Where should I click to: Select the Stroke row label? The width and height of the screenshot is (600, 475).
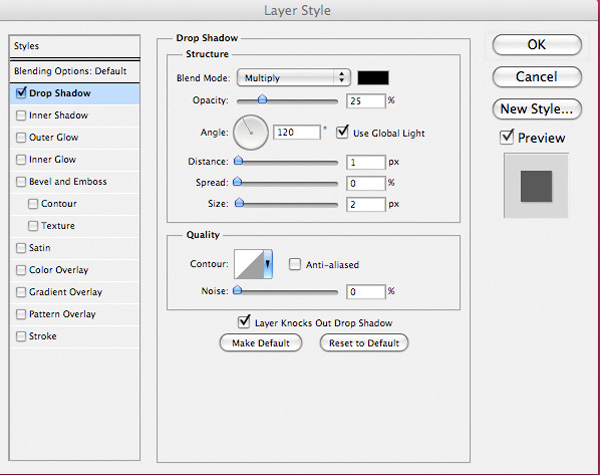point(42,336)
